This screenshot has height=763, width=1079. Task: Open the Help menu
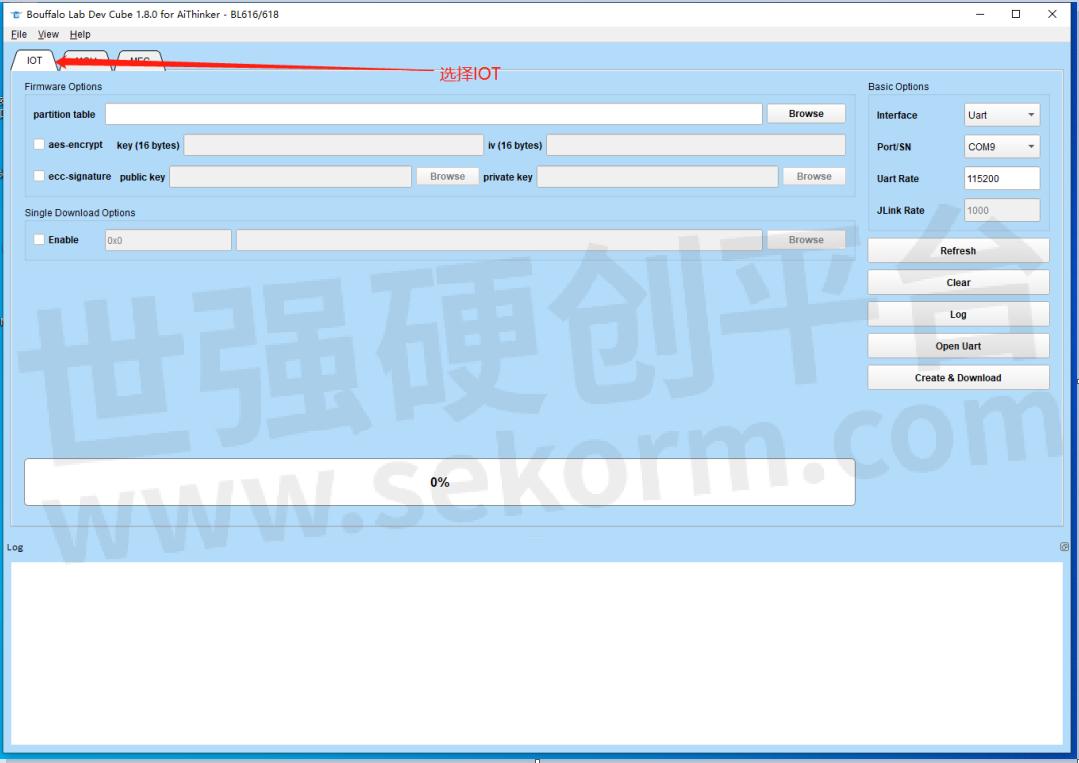point(80,33)
